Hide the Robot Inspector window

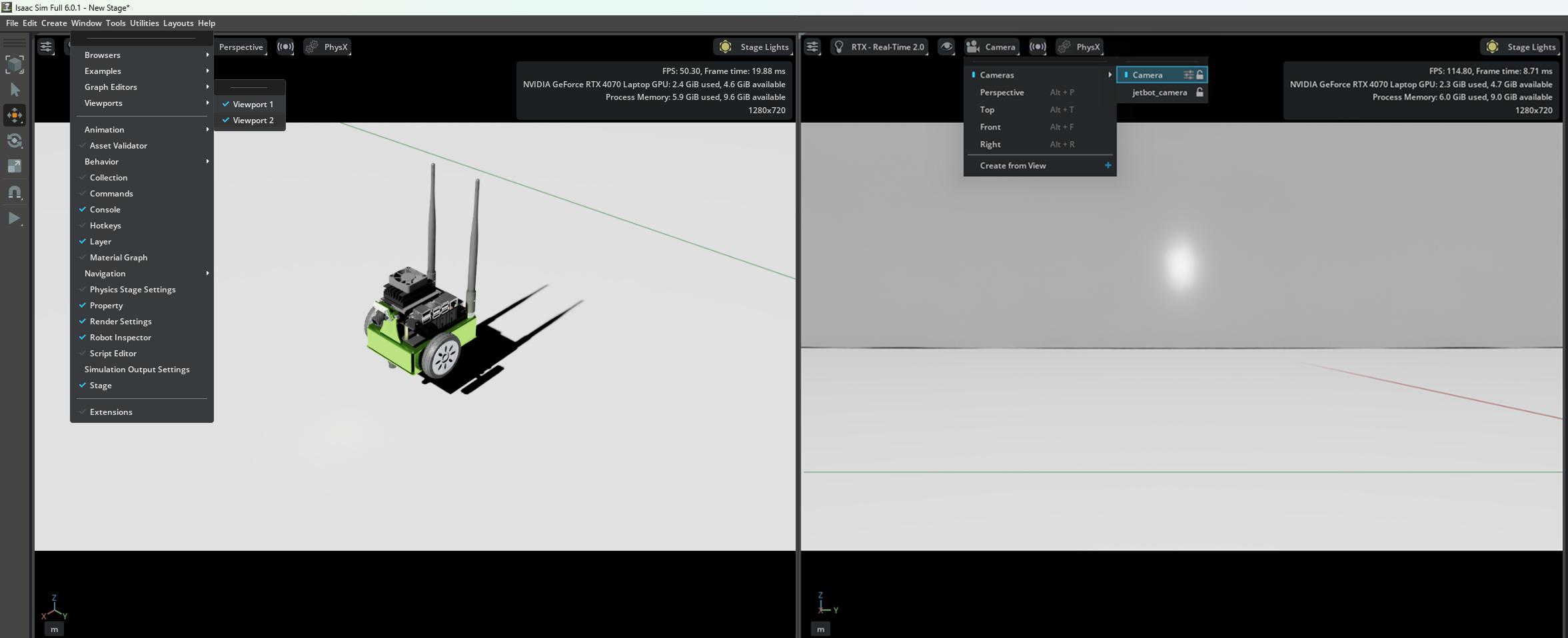(142, 338)
